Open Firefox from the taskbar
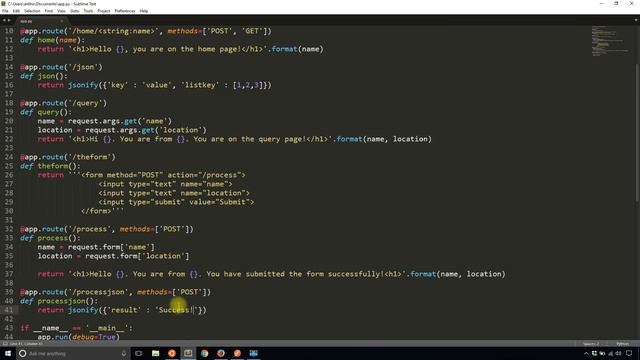 (221, 353)
